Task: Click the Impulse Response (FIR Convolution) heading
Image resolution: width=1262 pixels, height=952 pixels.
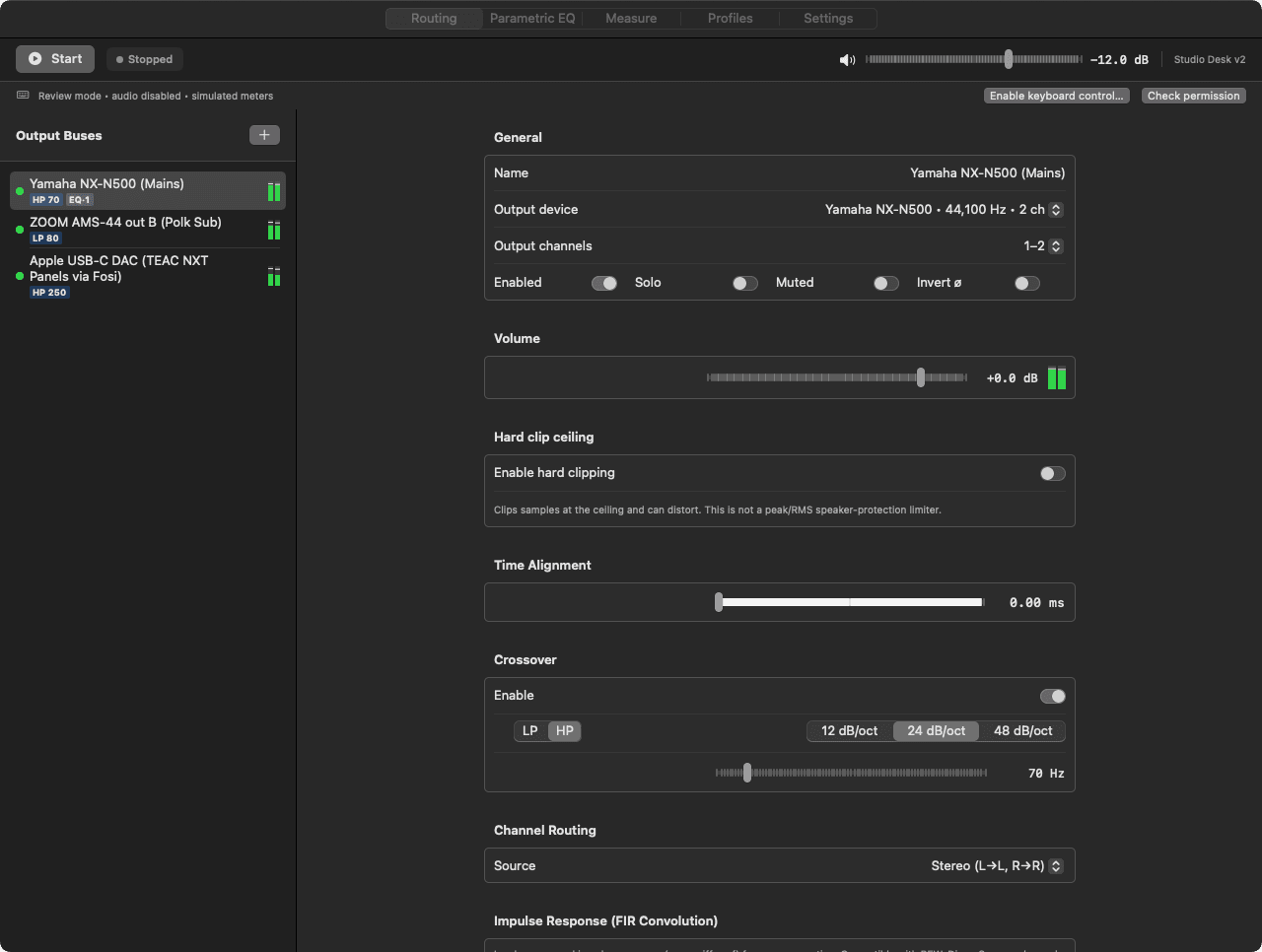Action: coord(605,921)
